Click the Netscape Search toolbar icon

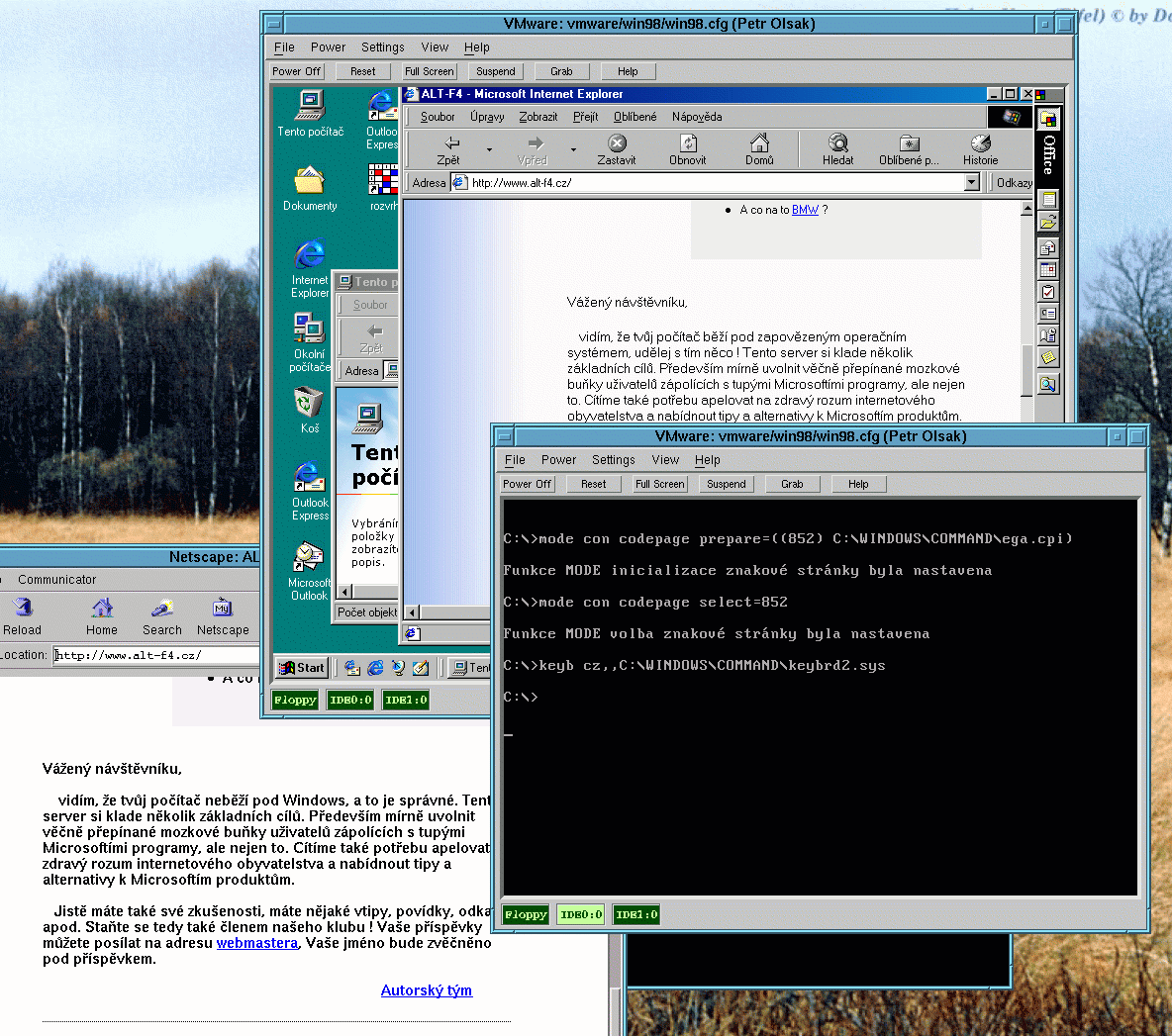pos(162,609)
